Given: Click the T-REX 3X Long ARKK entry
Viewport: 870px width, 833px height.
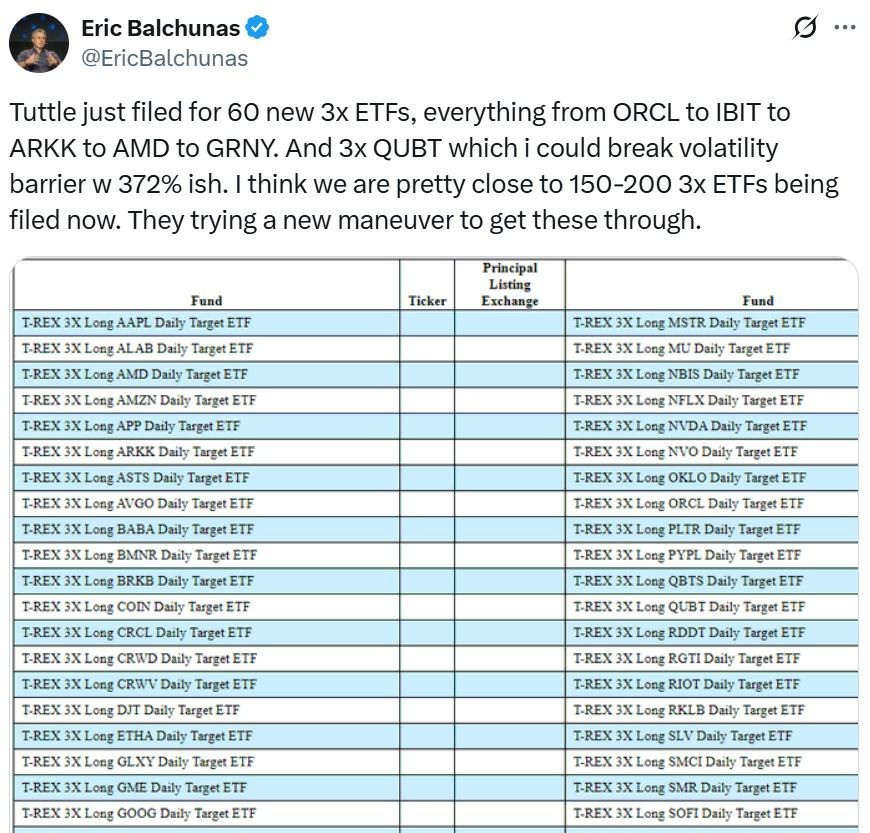Looking at the screenshot, I should [x=138, y=452].
